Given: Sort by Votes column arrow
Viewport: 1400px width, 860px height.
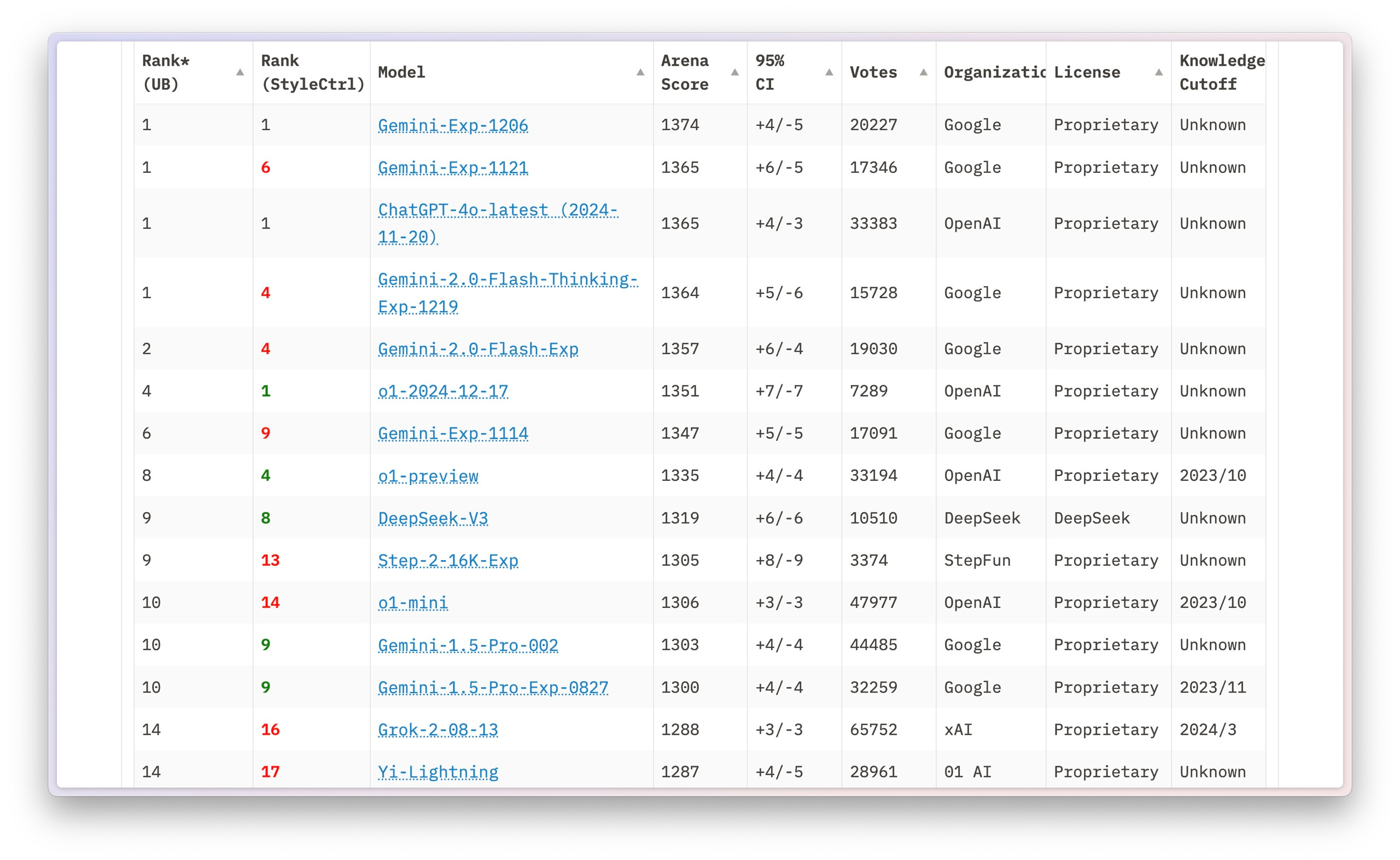Looking at the screenshot, I should pyautogui.click(x=923, y=72).
